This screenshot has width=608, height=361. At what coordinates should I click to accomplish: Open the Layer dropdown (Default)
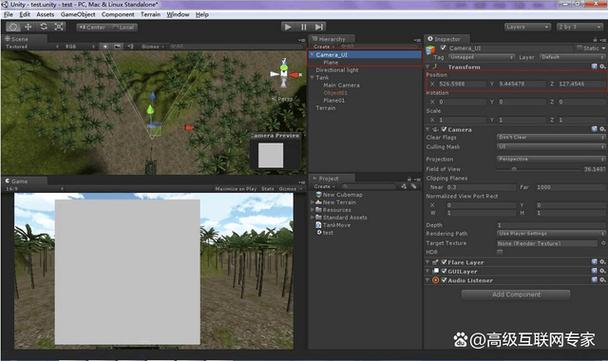(x=572, y=57)
